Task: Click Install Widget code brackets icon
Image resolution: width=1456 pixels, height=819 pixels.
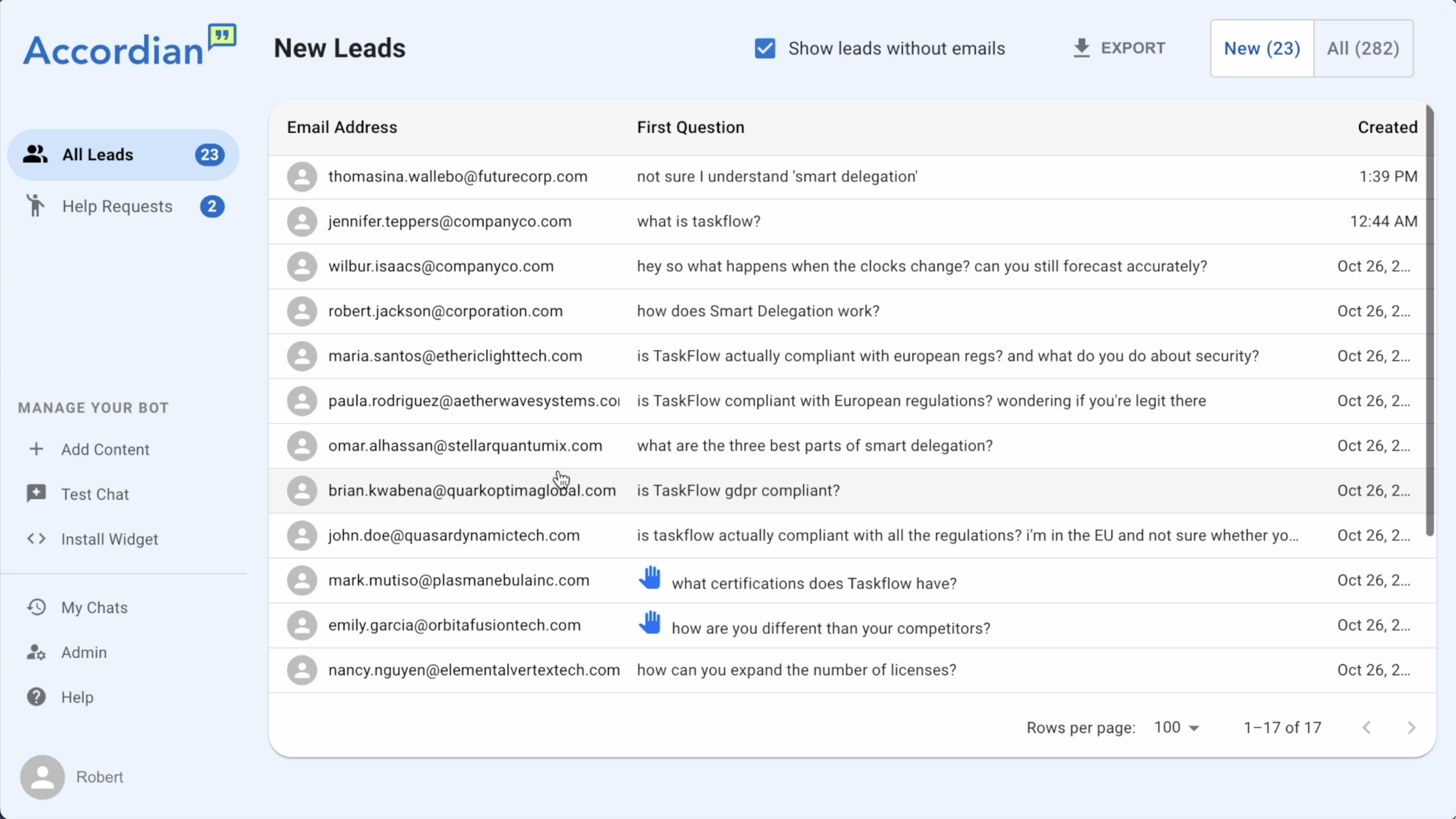Action: coord(36,539)
